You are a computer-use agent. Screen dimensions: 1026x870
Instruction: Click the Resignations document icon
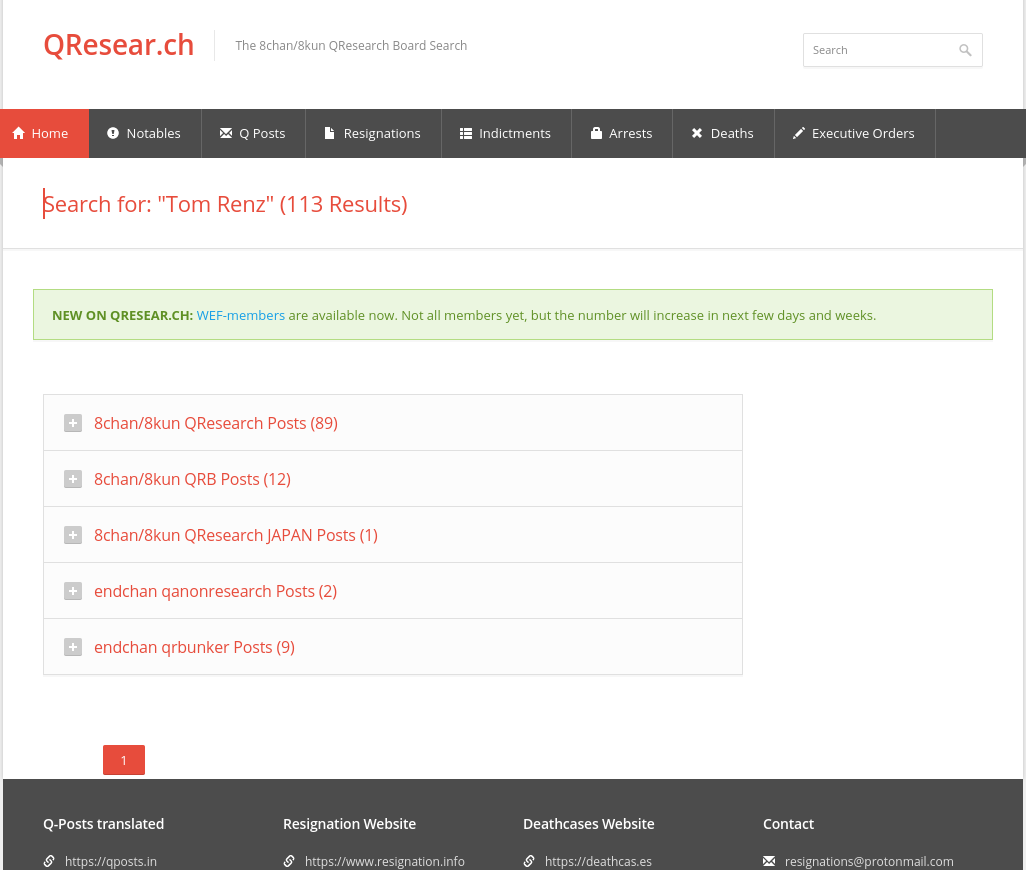330,133
